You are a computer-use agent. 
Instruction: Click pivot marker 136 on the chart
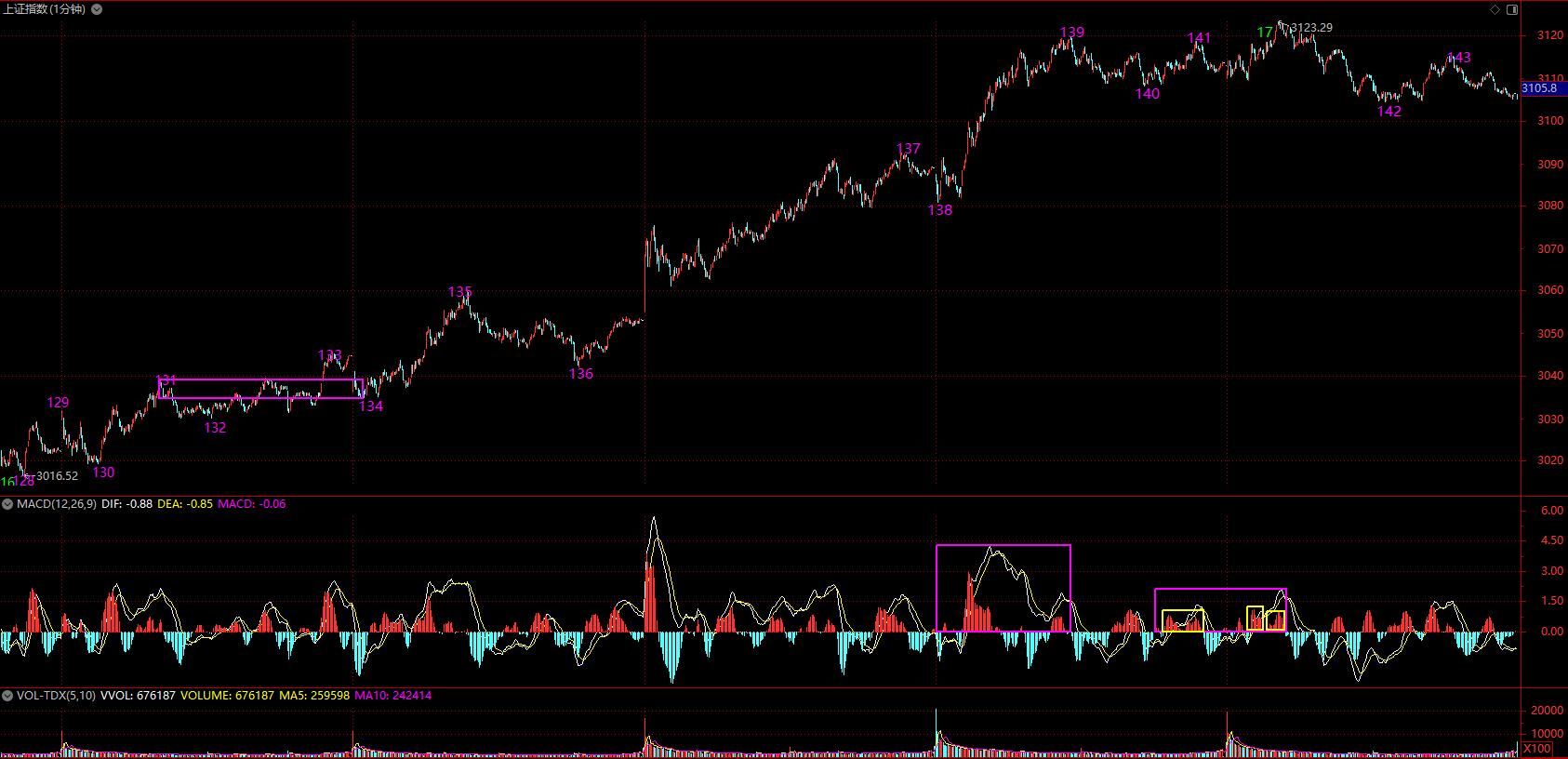581,374
